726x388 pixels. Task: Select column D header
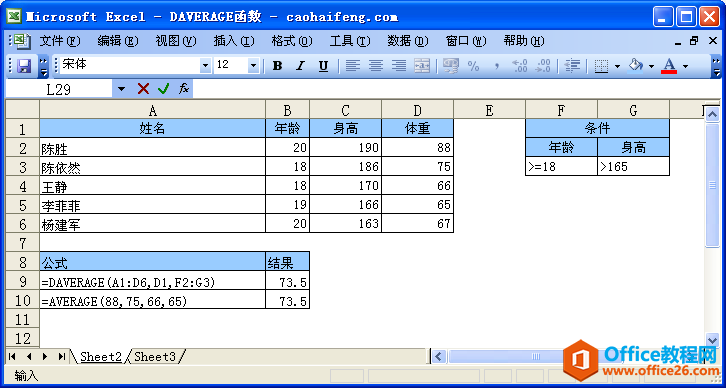pyautogui.click(x=418, y=110)
